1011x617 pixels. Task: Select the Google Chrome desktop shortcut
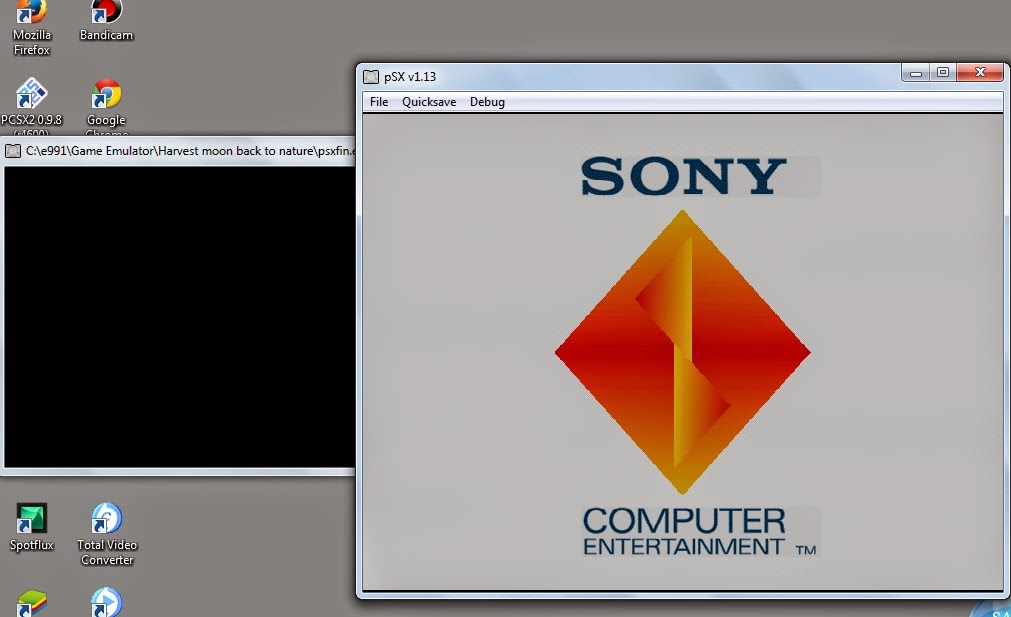coord(106,107)
